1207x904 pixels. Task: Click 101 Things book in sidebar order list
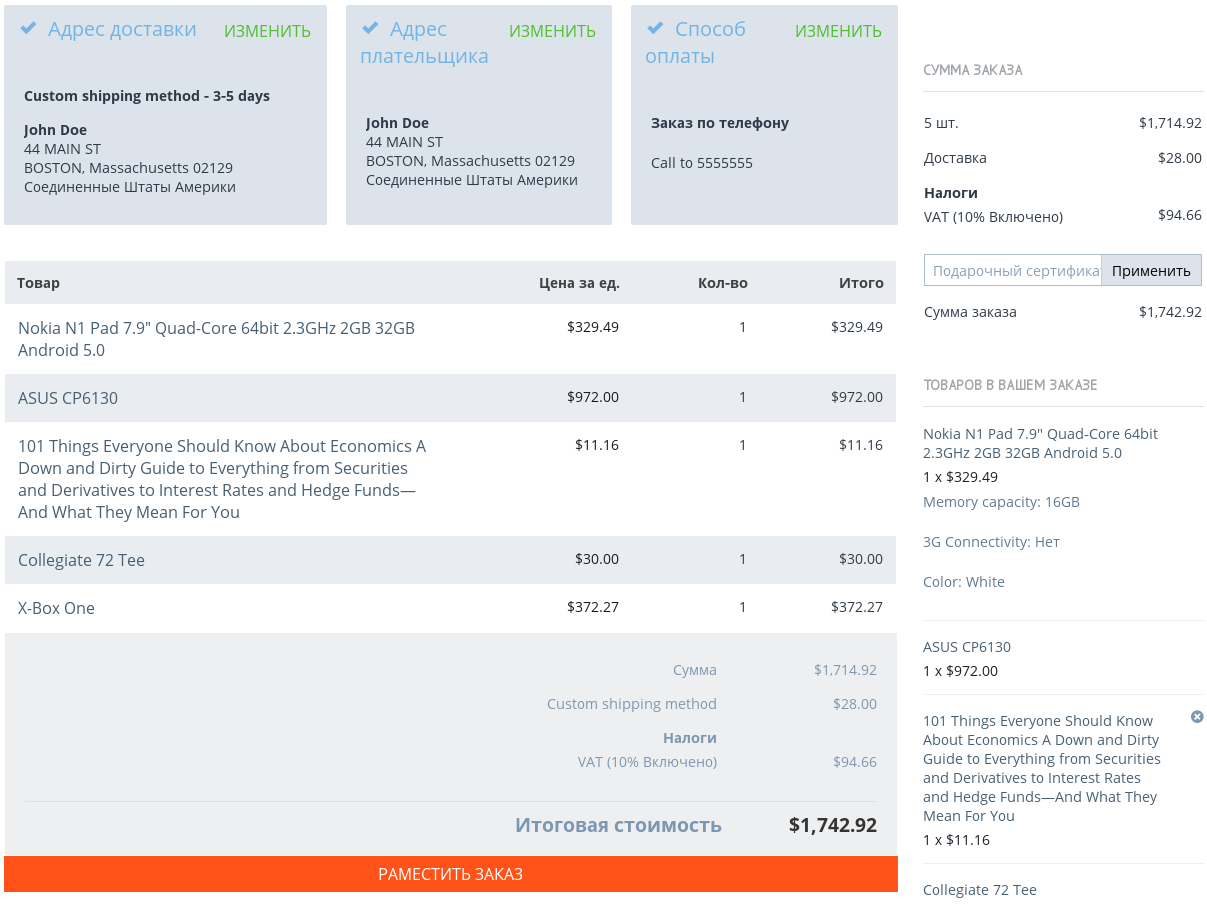(x=1042, y=768)
